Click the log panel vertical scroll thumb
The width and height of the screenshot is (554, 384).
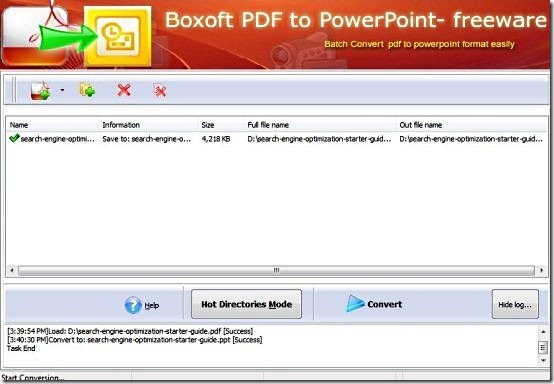tap(543, 347)
